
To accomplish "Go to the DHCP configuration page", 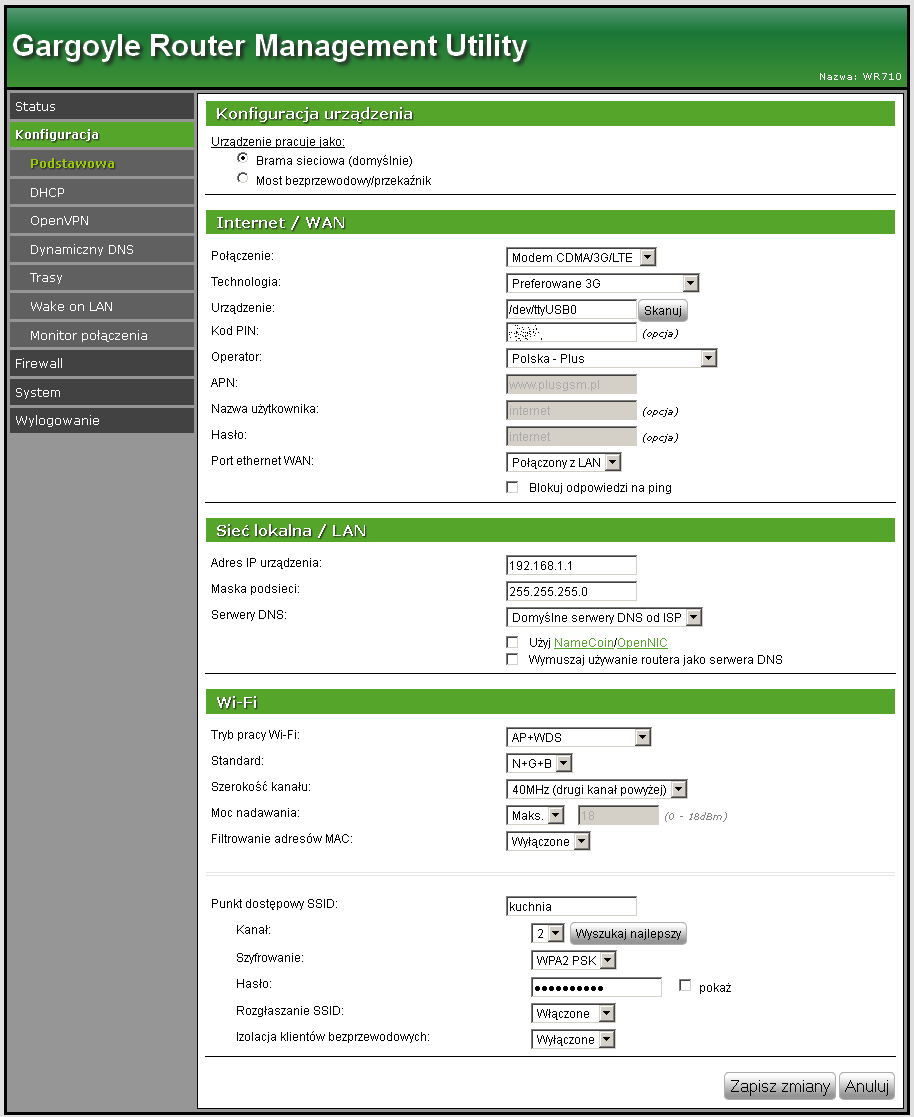I will point(101,192).
